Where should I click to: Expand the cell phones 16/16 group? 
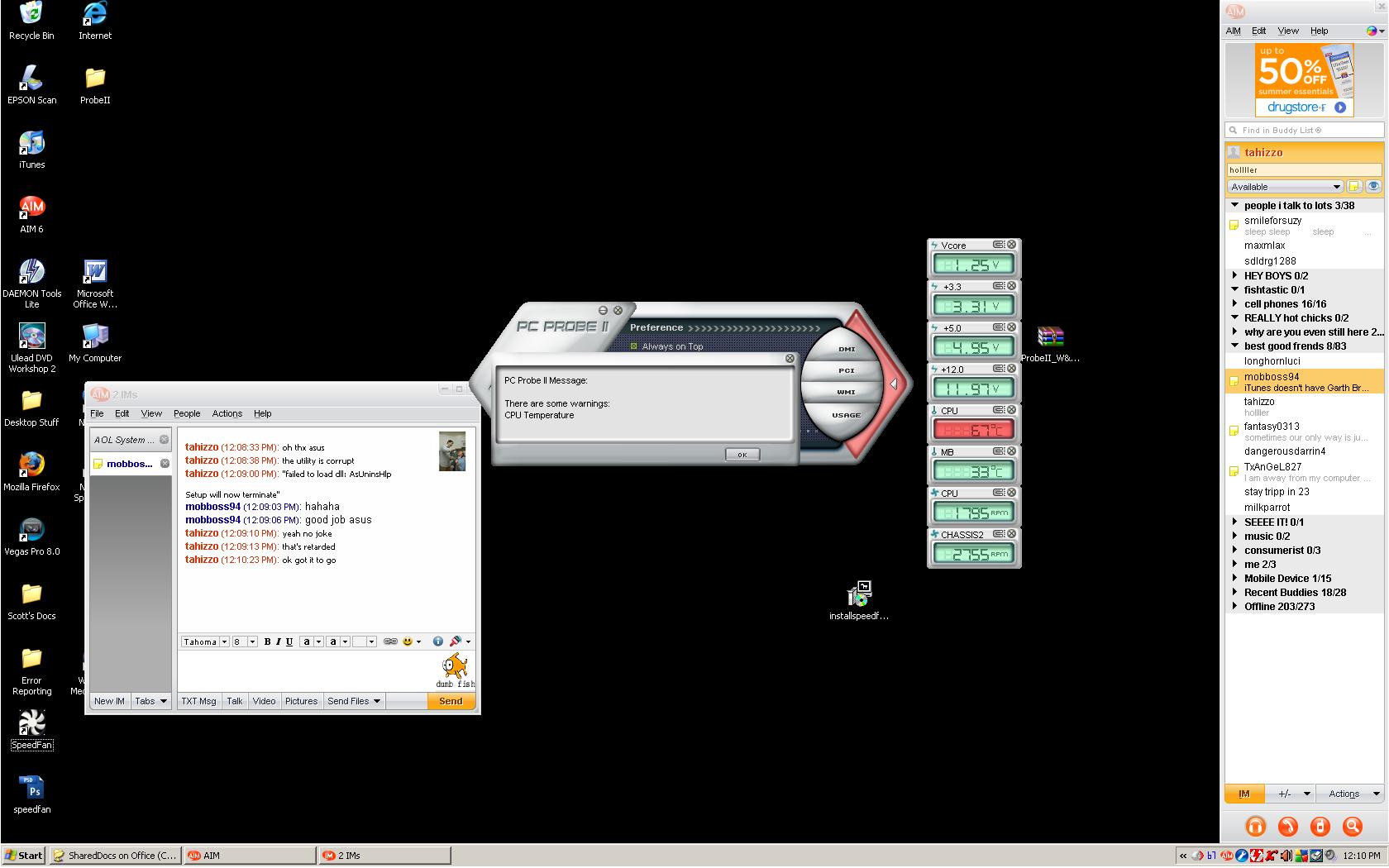[x=1235, y=304]
